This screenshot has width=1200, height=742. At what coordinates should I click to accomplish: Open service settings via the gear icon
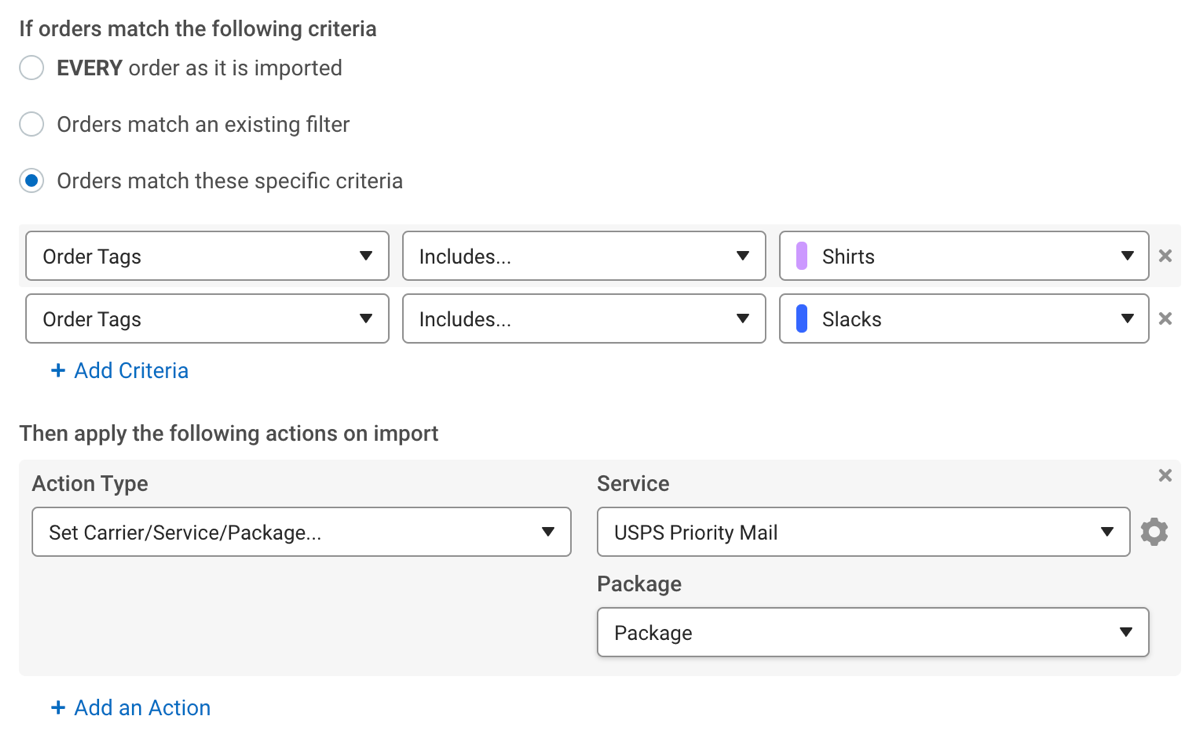coord(1155,531)
